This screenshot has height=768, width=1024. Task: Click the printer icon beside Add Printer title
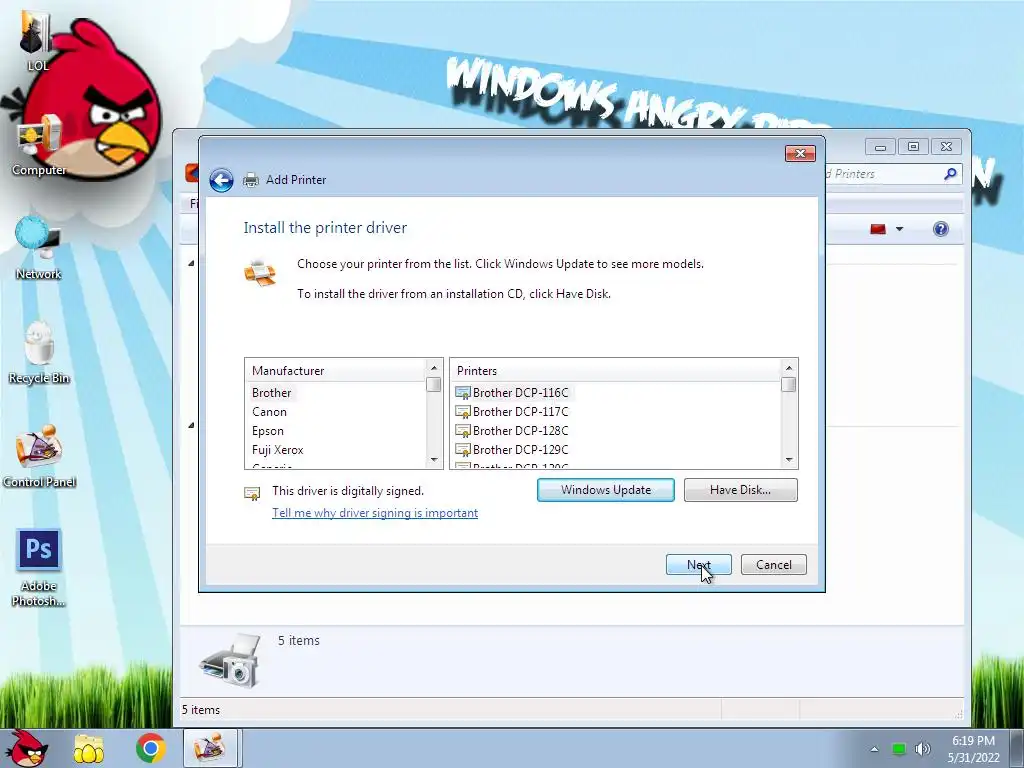(x=251, y=180)
